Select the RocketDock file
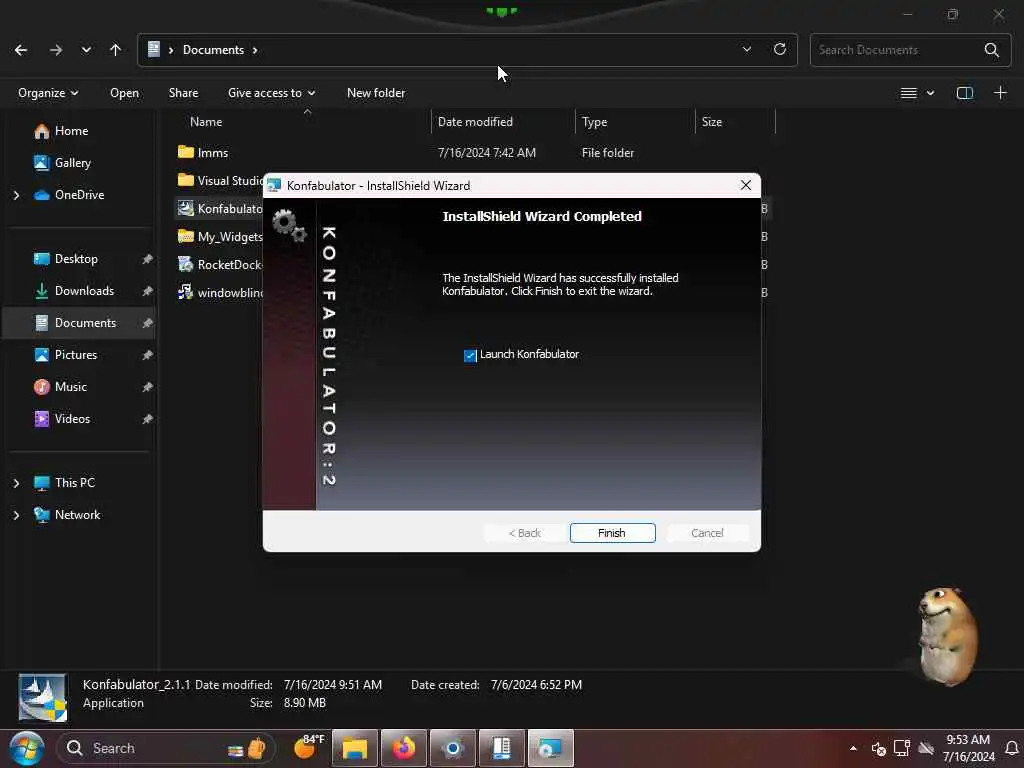1024x768 pixels. click(x=220, y=265)
